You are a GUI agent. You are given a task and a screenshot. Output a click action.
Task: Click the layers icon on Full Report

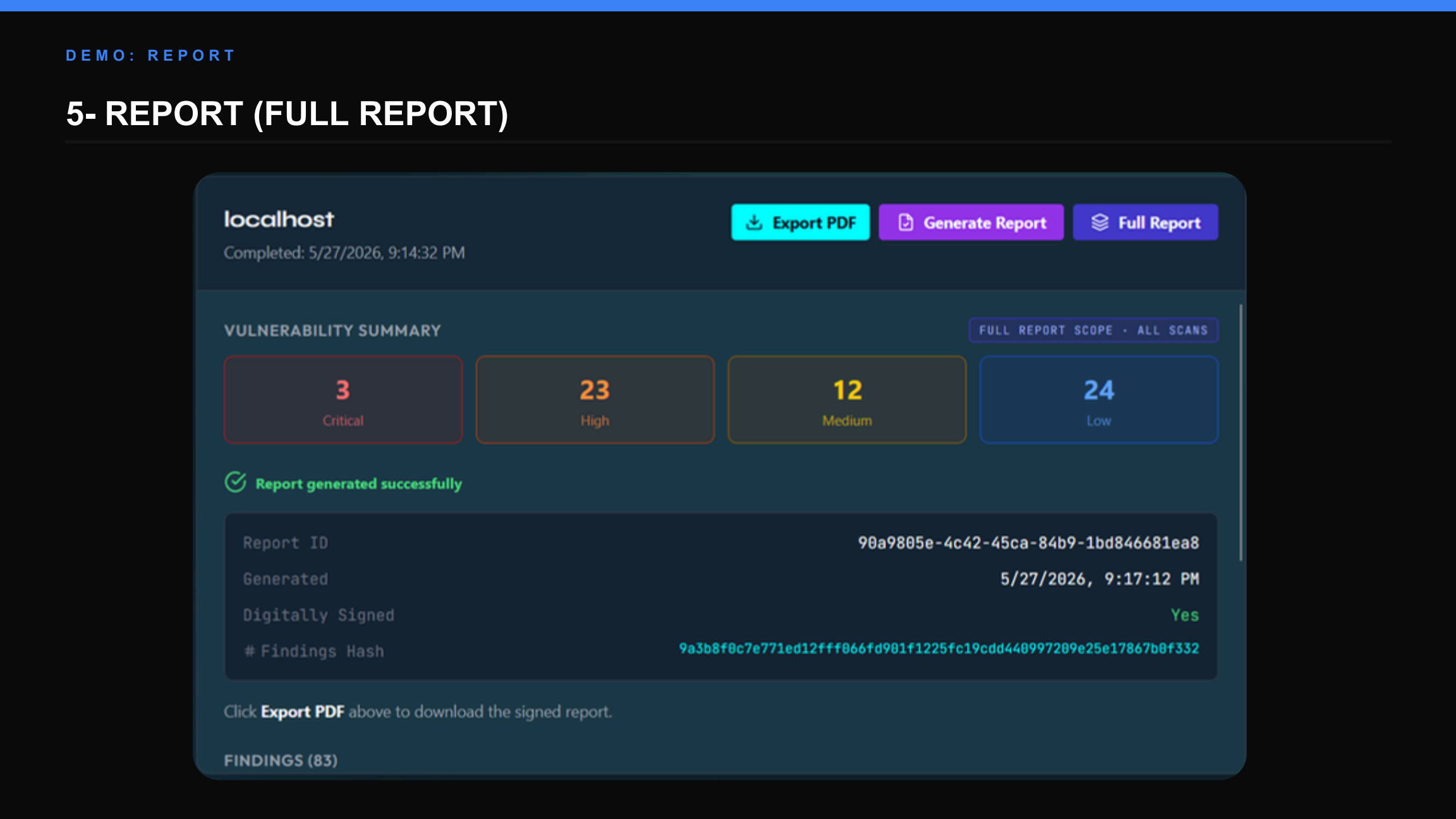point(1100,222)
